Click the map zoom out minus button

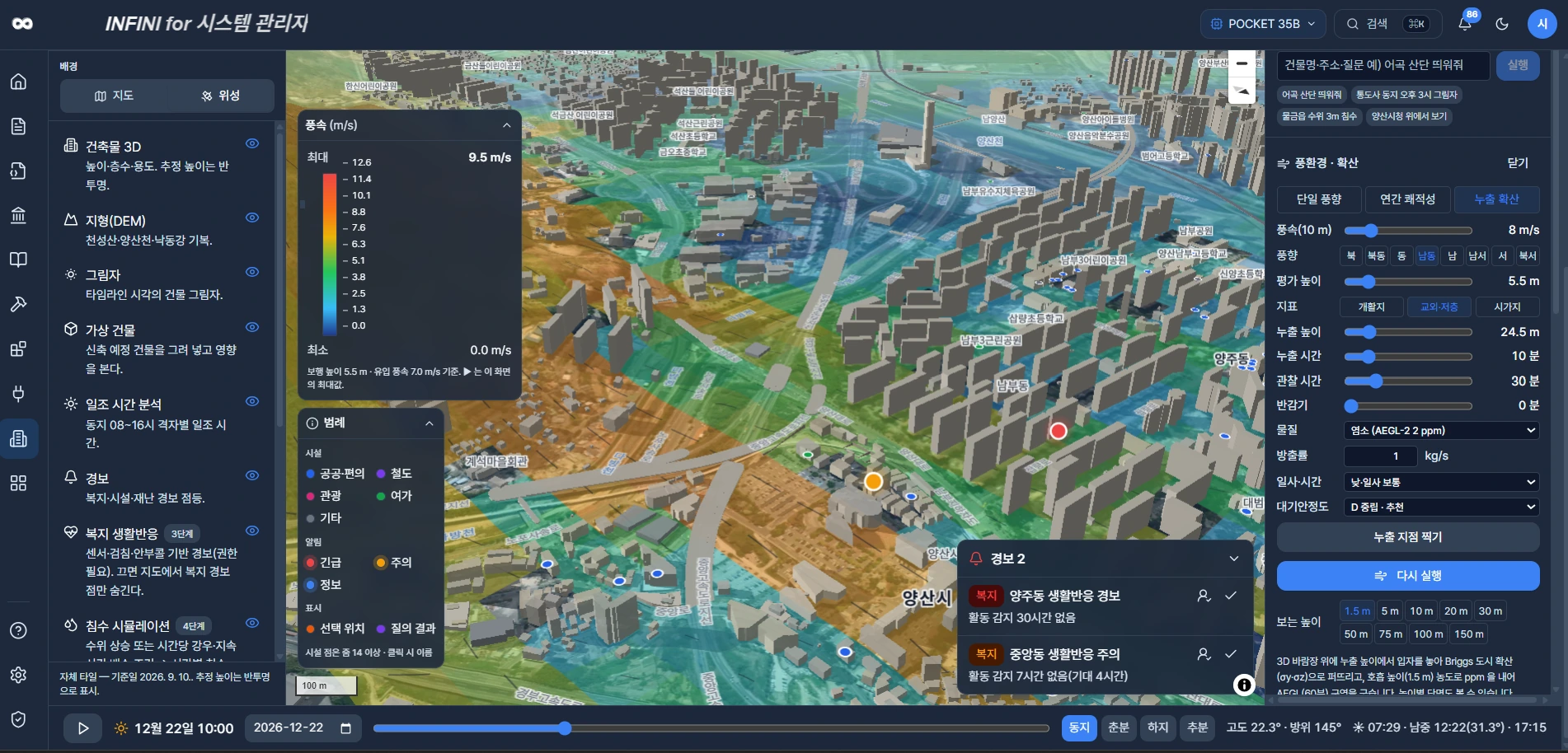click(1242, 63)
